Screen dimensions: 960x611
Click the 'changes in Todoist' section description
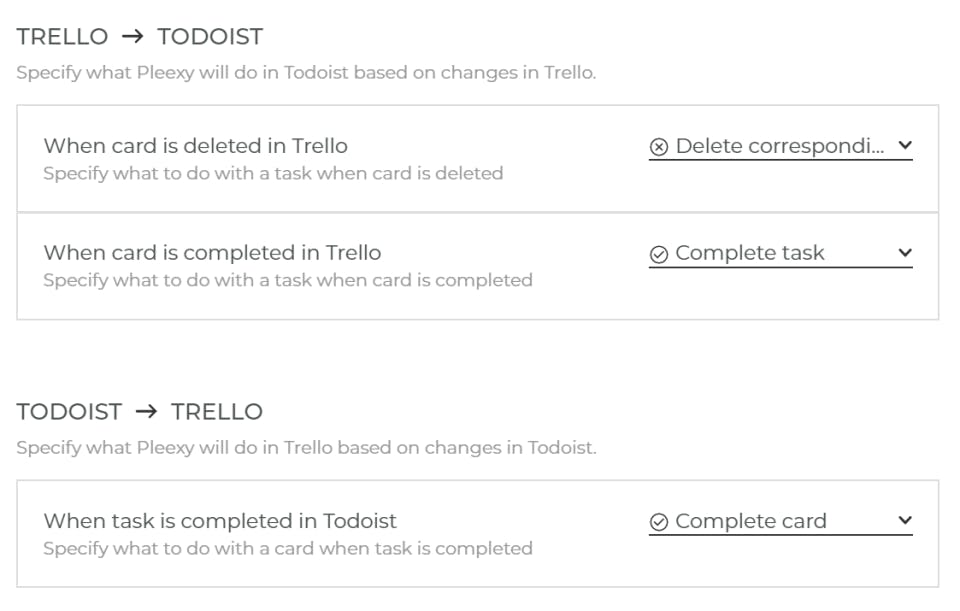click(x=306, y=448)
